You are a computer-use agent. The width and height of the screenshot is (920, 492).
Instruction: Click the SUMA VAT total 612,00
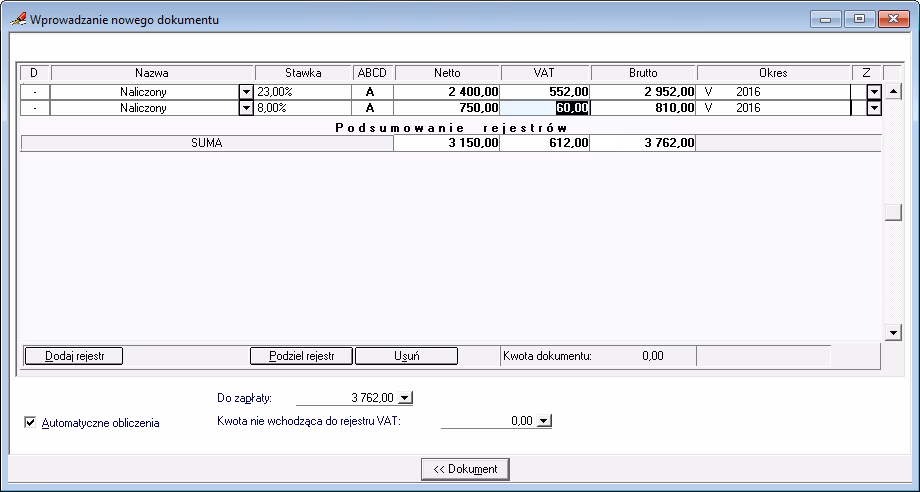[x=544, y=143]
